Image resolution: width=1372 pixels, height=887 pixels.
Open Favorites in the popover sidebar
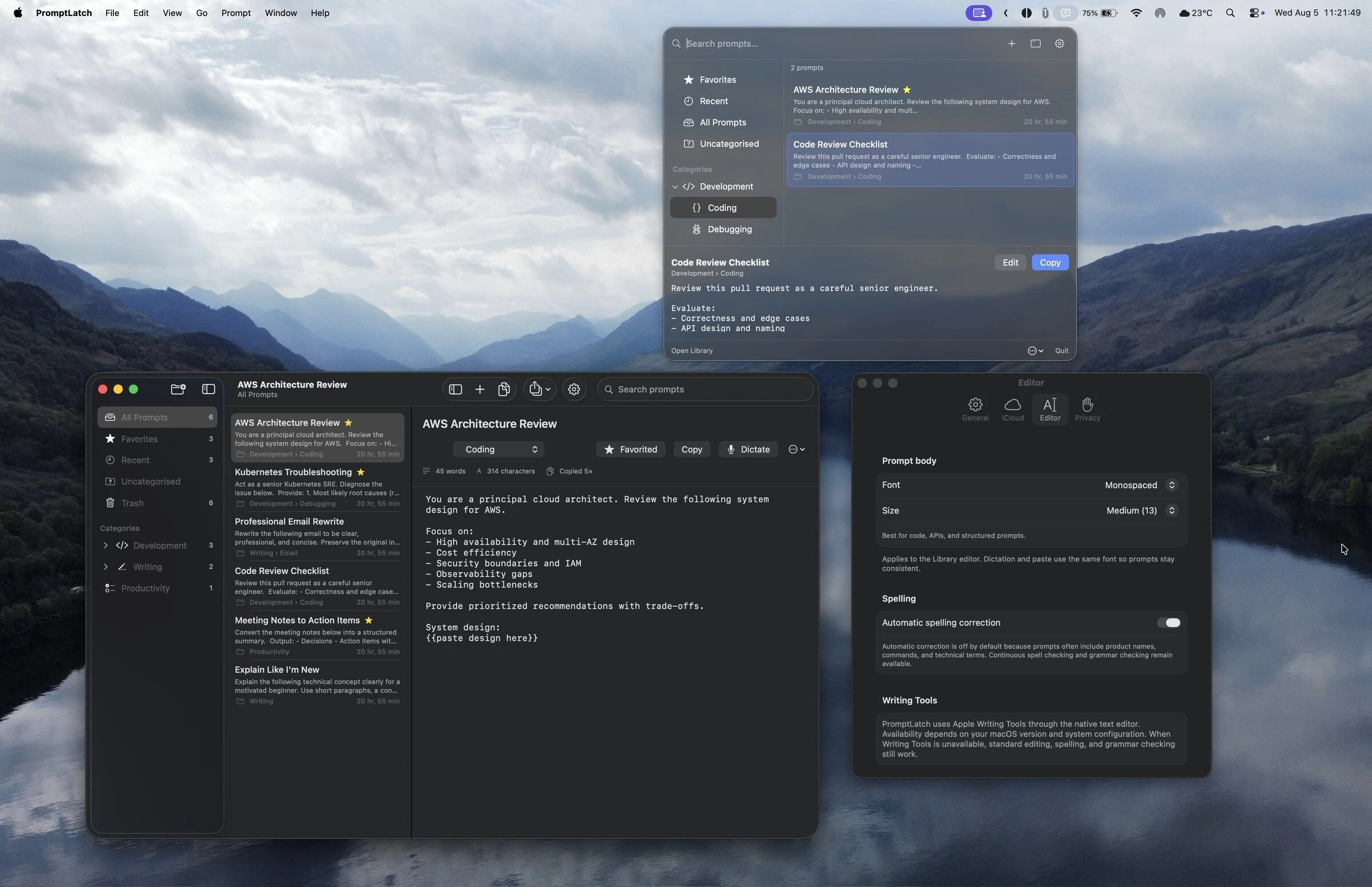pyautogui.click(x=723, y=79)
